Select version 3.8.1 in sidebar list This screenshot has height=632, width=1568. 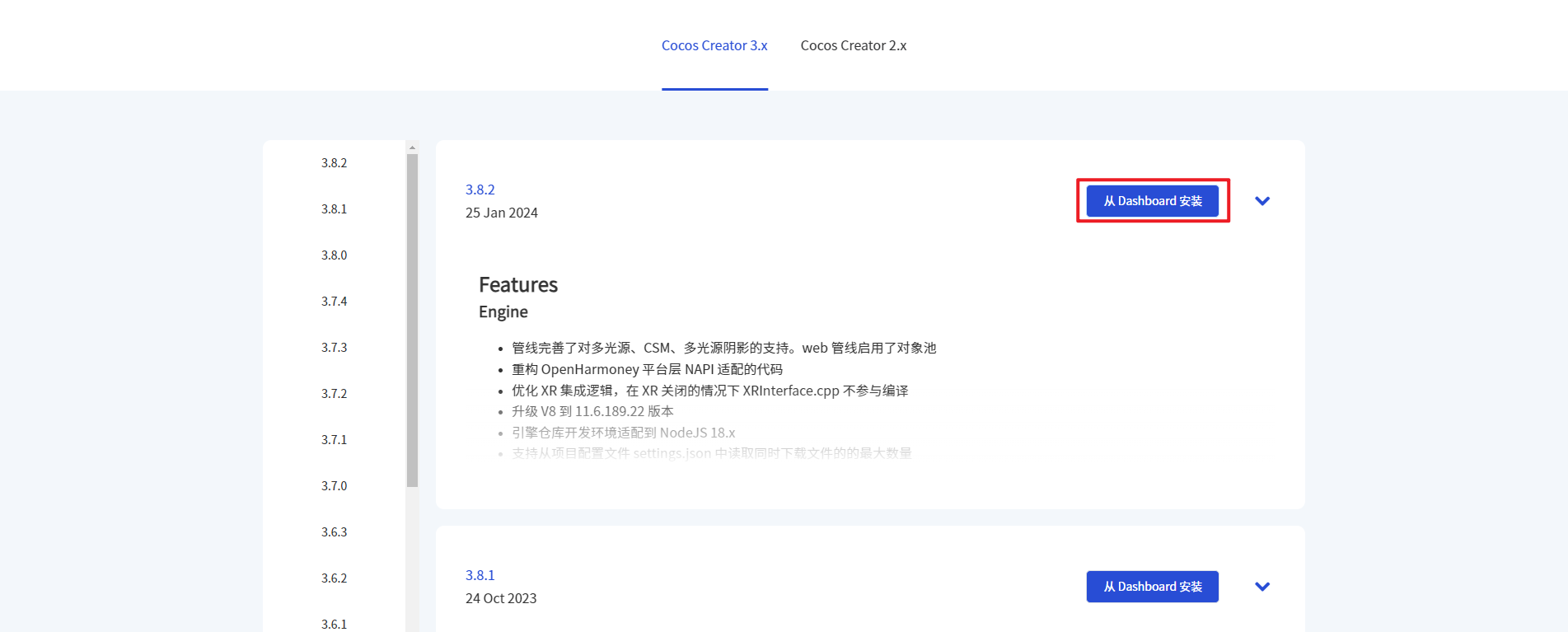[x=334, y=209]
